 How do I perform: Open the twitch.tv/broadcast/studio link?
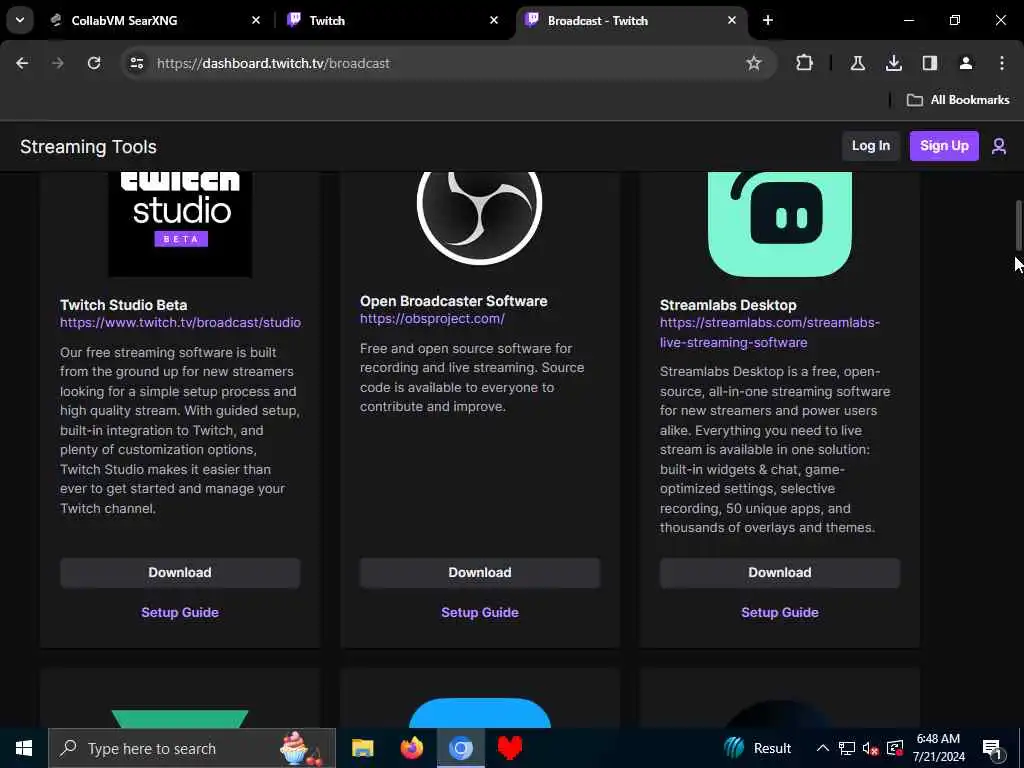[180, 323]
